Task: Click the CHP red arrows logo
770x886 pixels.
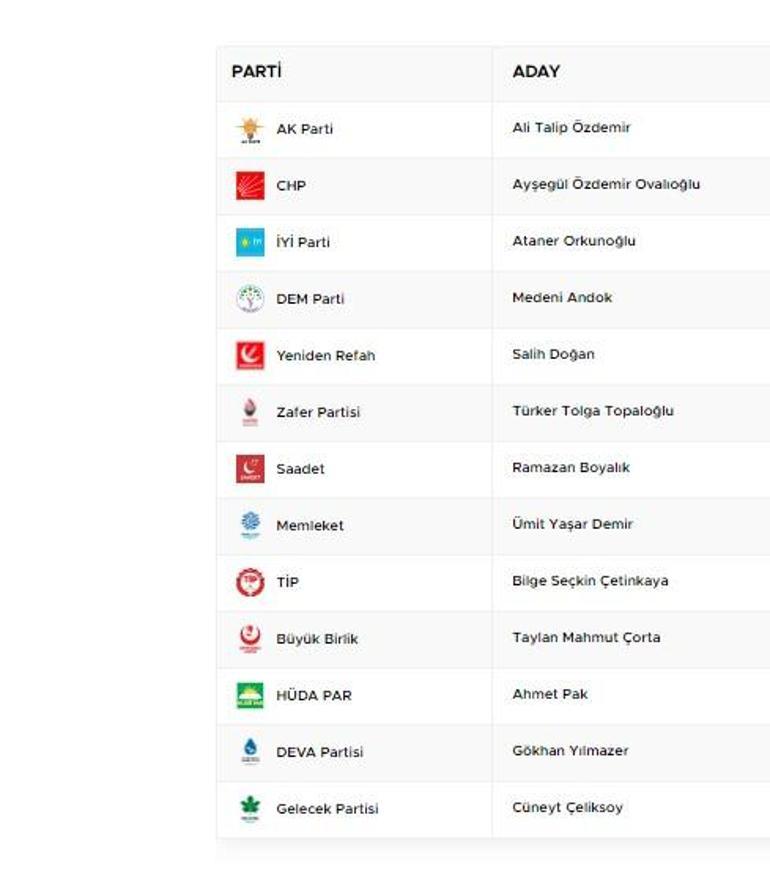Action: pos(250,186)
